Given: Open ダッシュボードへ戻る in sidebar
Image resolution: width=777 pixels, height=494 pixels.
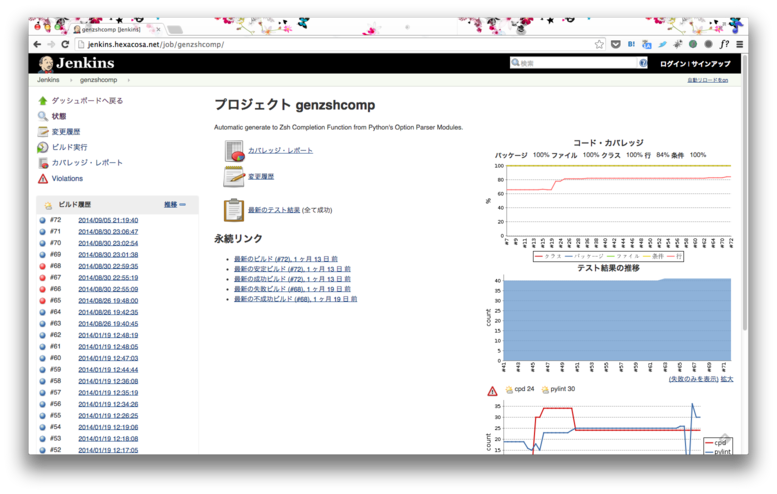Looking at the screenshot, I should [x=87, y=101].
